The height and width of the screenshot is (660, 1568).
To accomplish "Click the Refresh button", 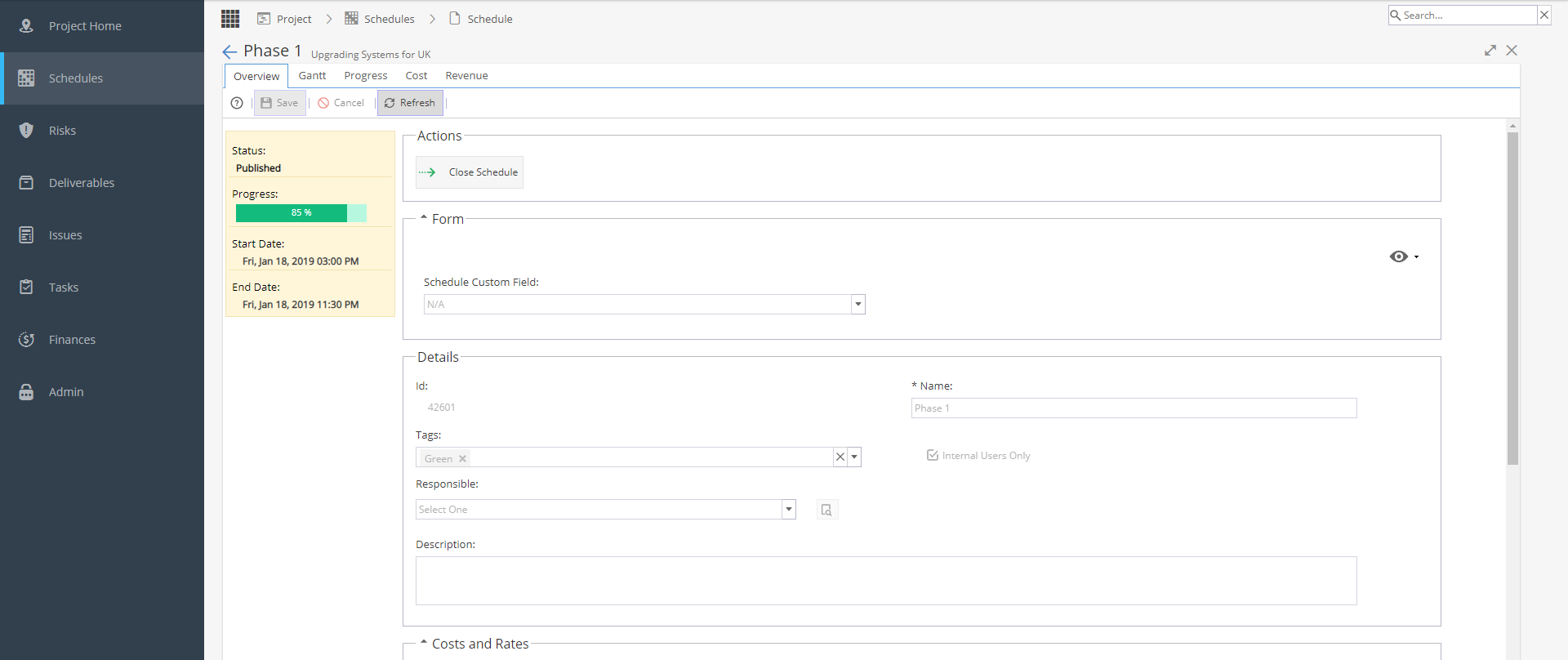I will (410, 103).
